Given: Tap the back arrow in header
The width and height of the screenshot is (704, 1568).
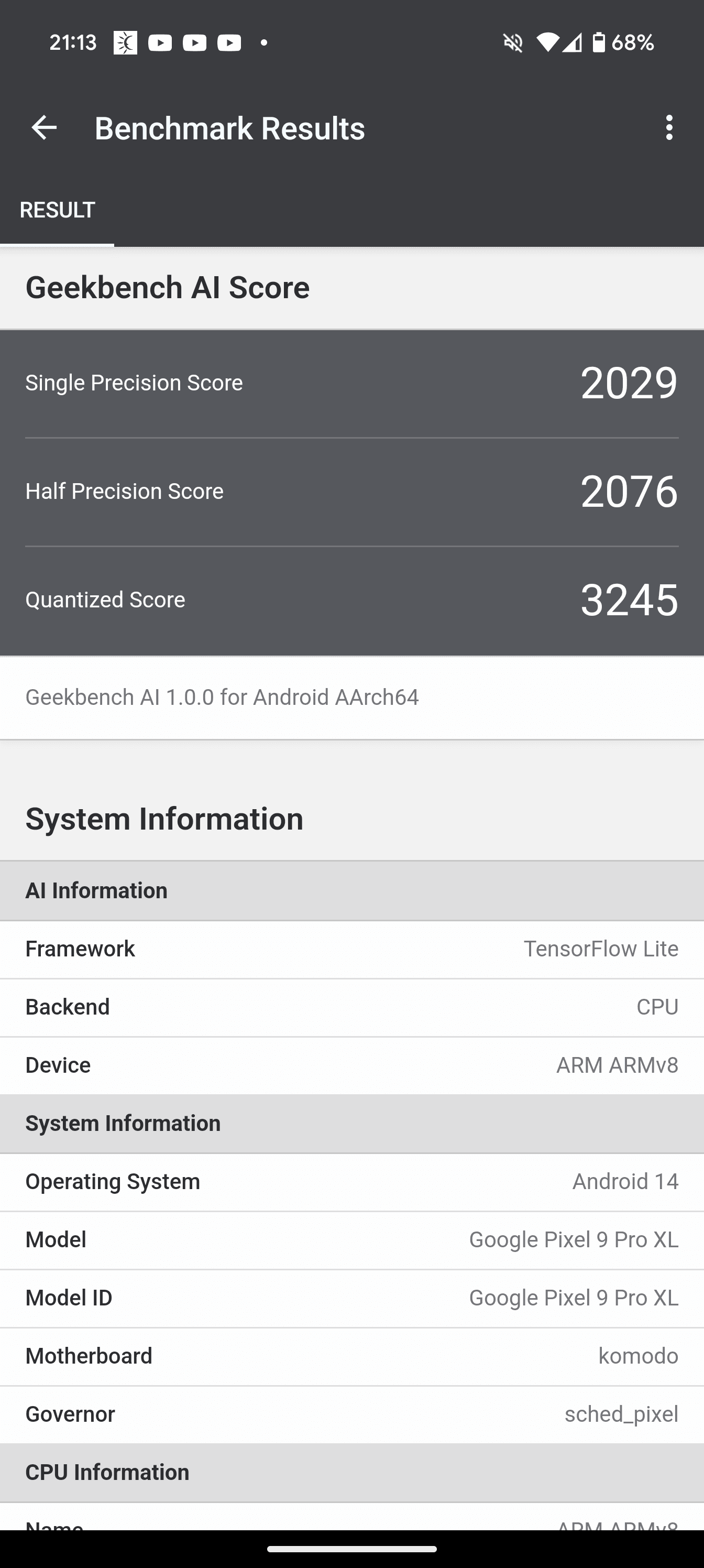Looking at the screenshot, I should 44,128.
